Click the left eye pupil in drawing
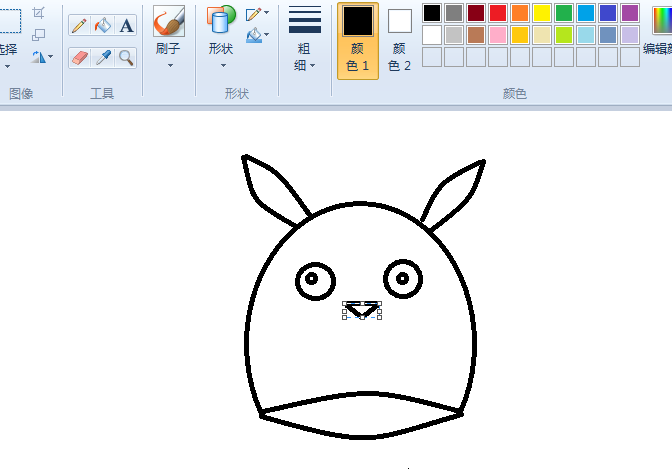Viewport: 672px width, 469px height. point(312,279)
